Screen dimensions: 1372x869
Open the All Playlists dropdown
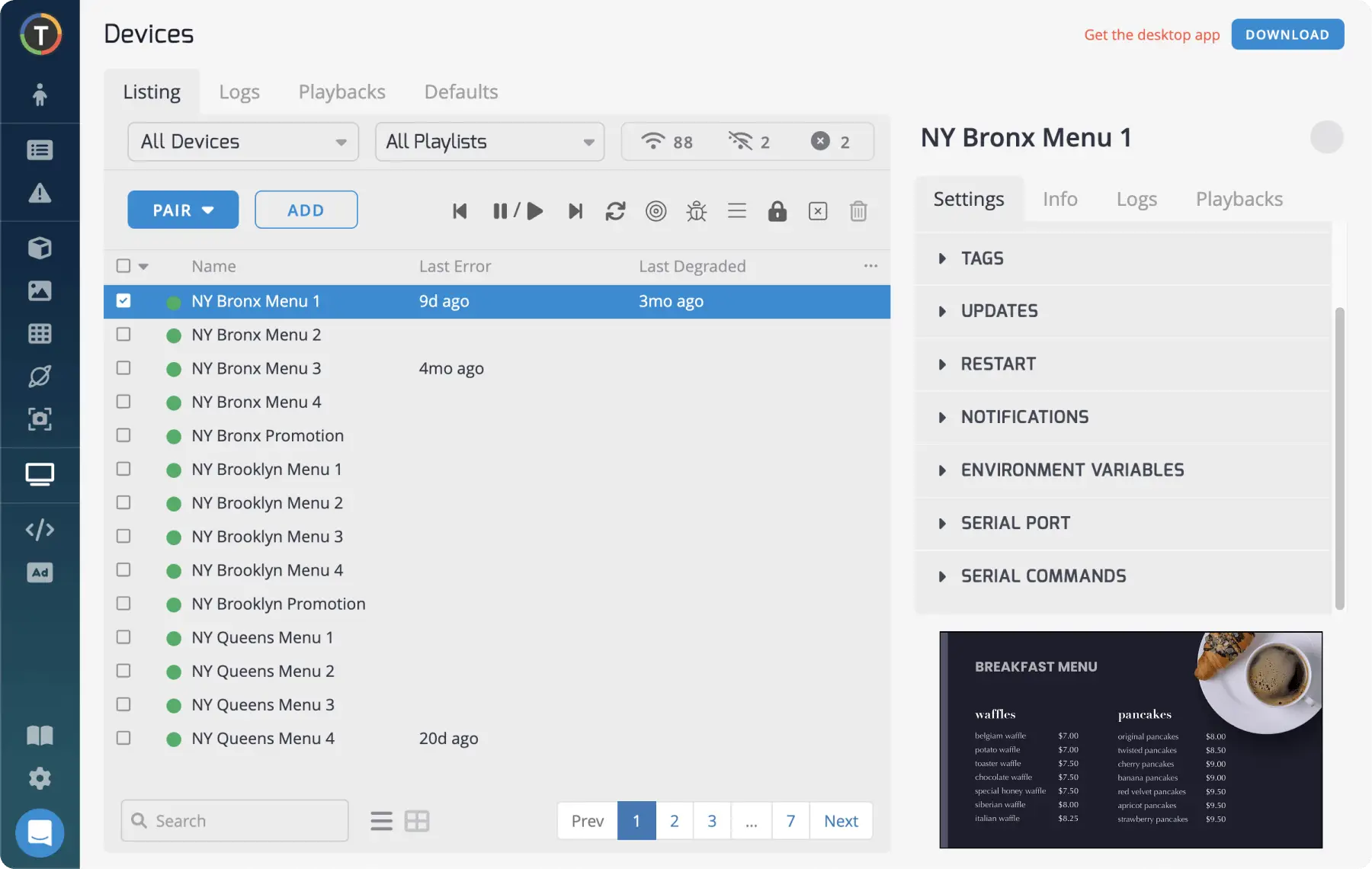(x=489, y=142)
